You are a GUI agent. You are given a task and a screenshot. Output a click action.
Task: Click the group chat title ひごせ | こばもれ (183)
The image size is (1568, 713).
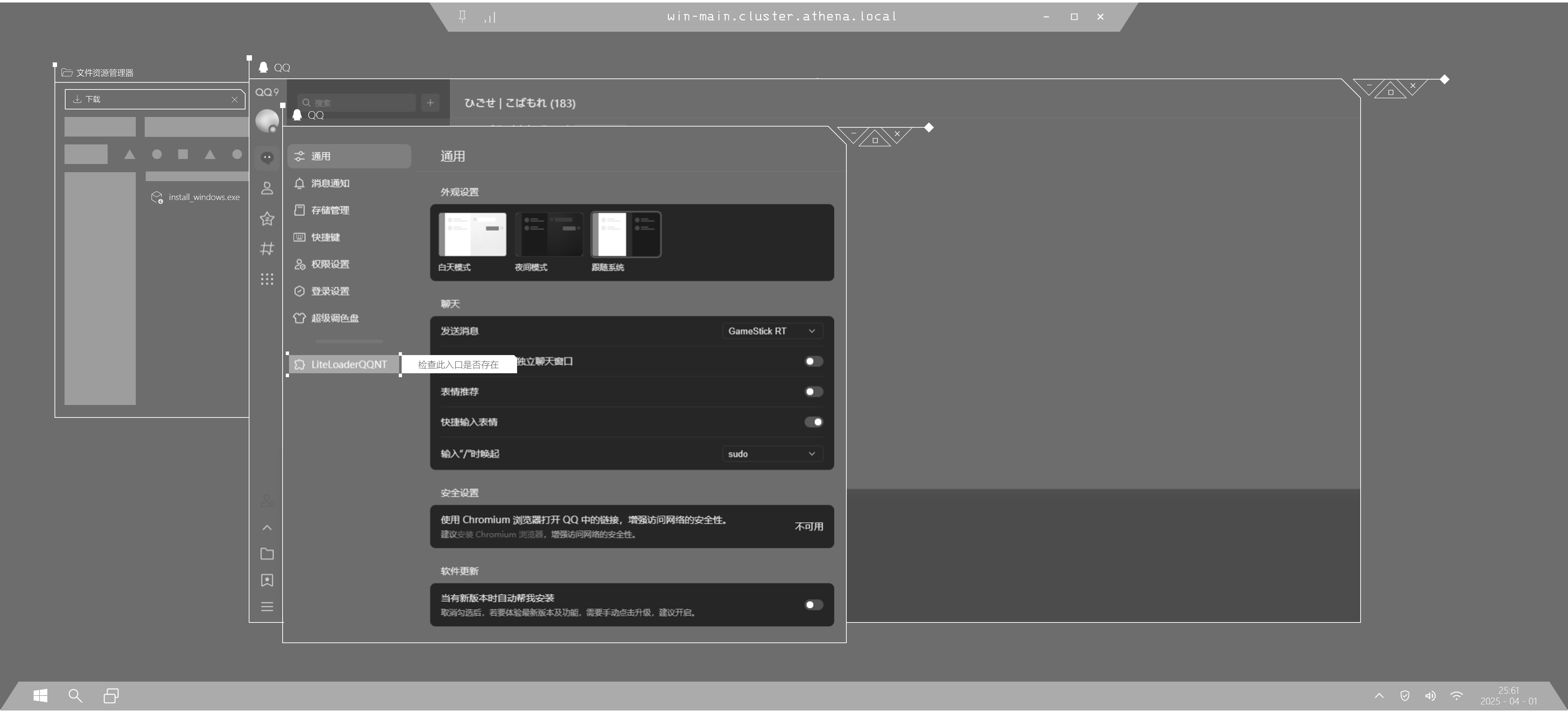[x=520, y=103]
